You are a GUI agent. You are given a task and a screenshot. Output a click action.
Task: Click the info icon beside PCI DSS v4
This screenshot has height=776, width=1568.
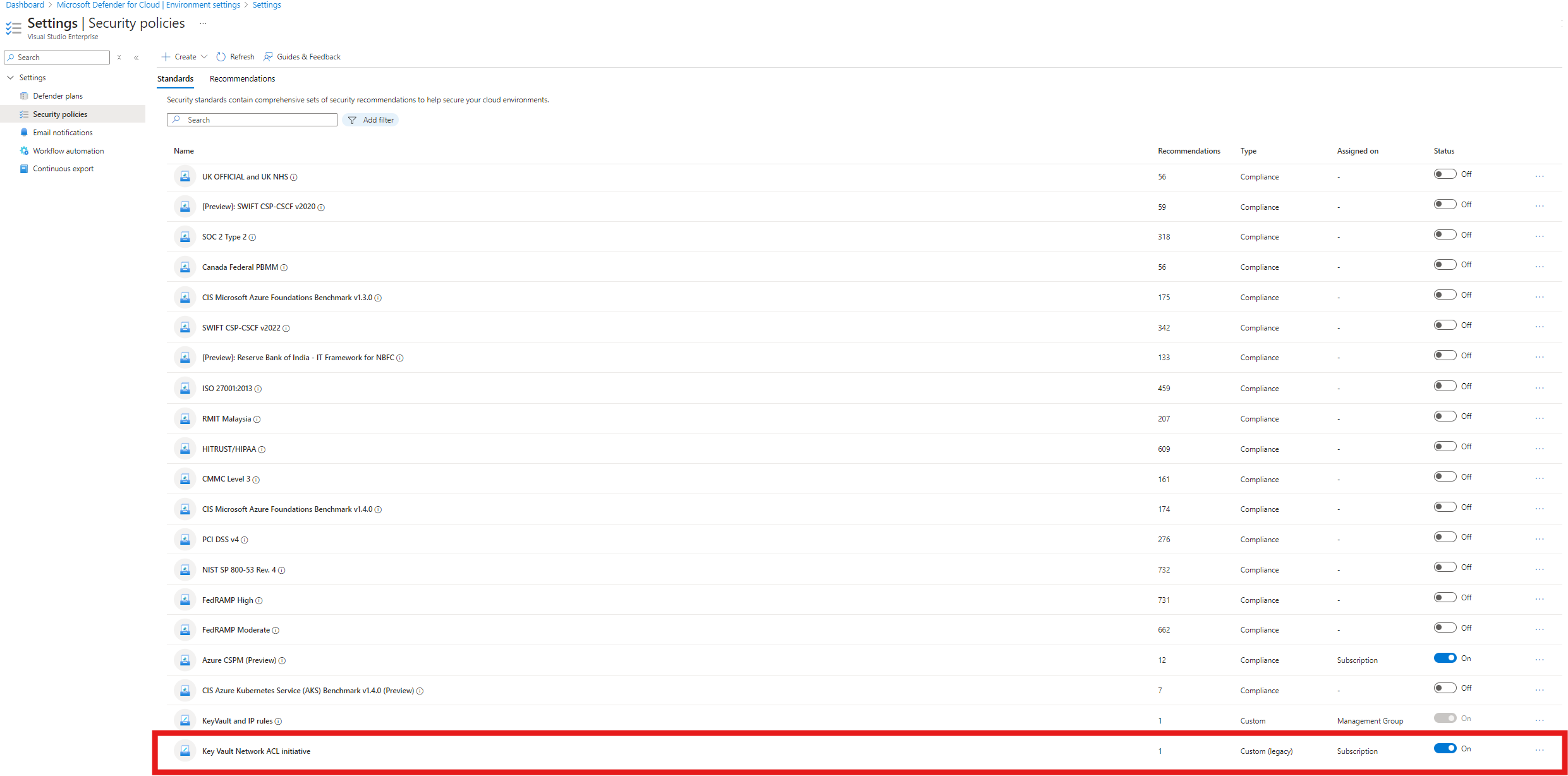pyautogui.click(x=243, y=539)
